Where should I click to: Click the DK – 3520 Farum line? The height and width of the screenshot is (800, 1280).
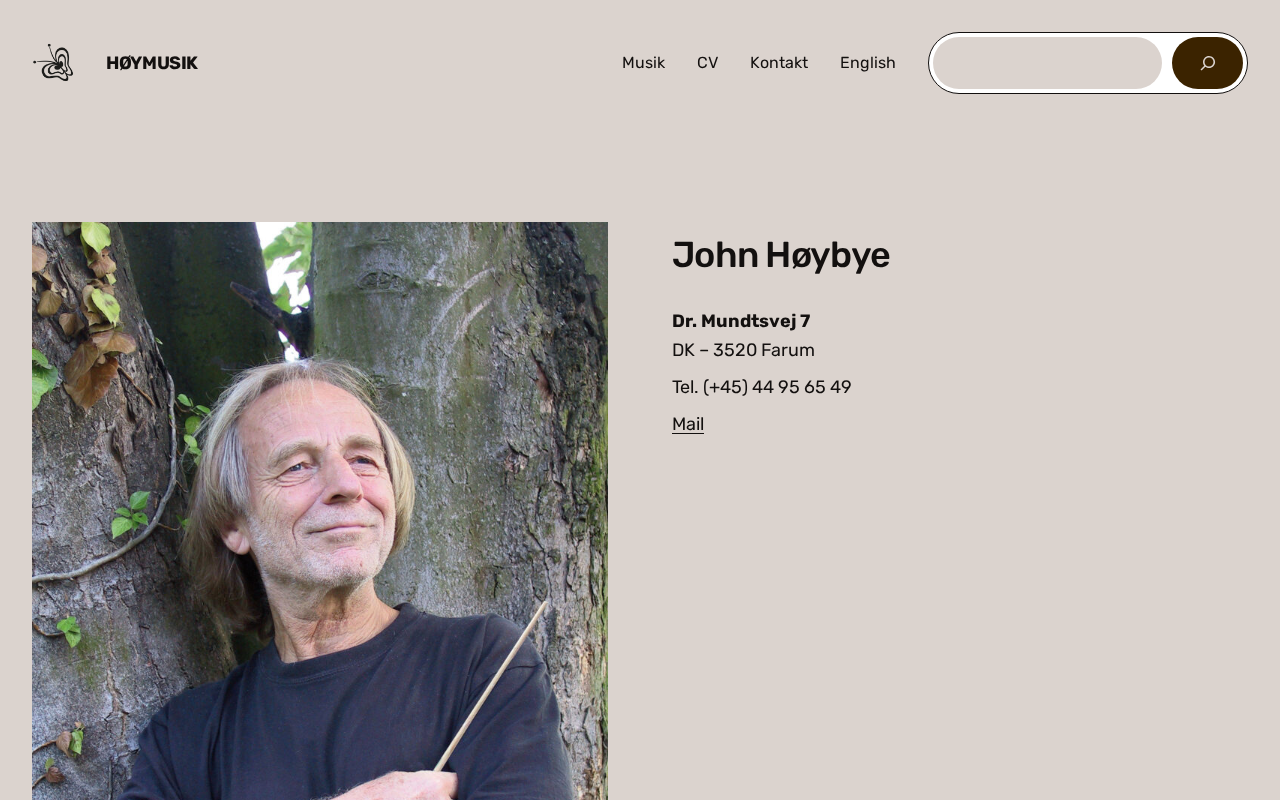[743, 350]
